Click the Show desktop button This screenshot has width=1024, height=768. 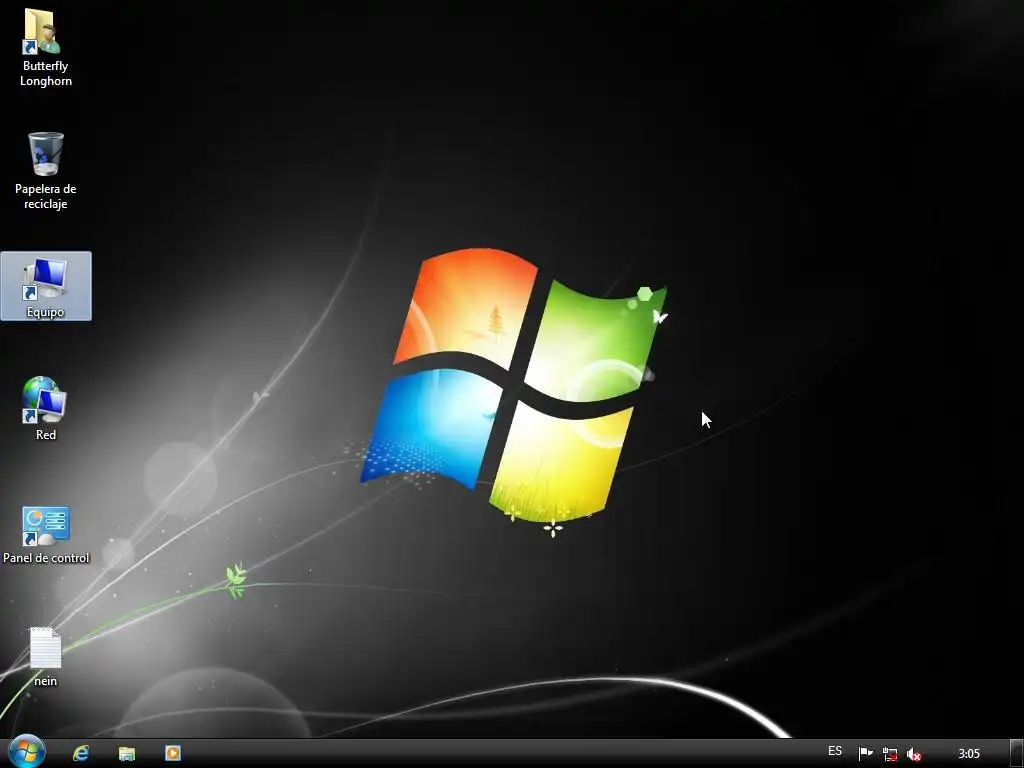pyautogui.click(x=1017, y=754)
